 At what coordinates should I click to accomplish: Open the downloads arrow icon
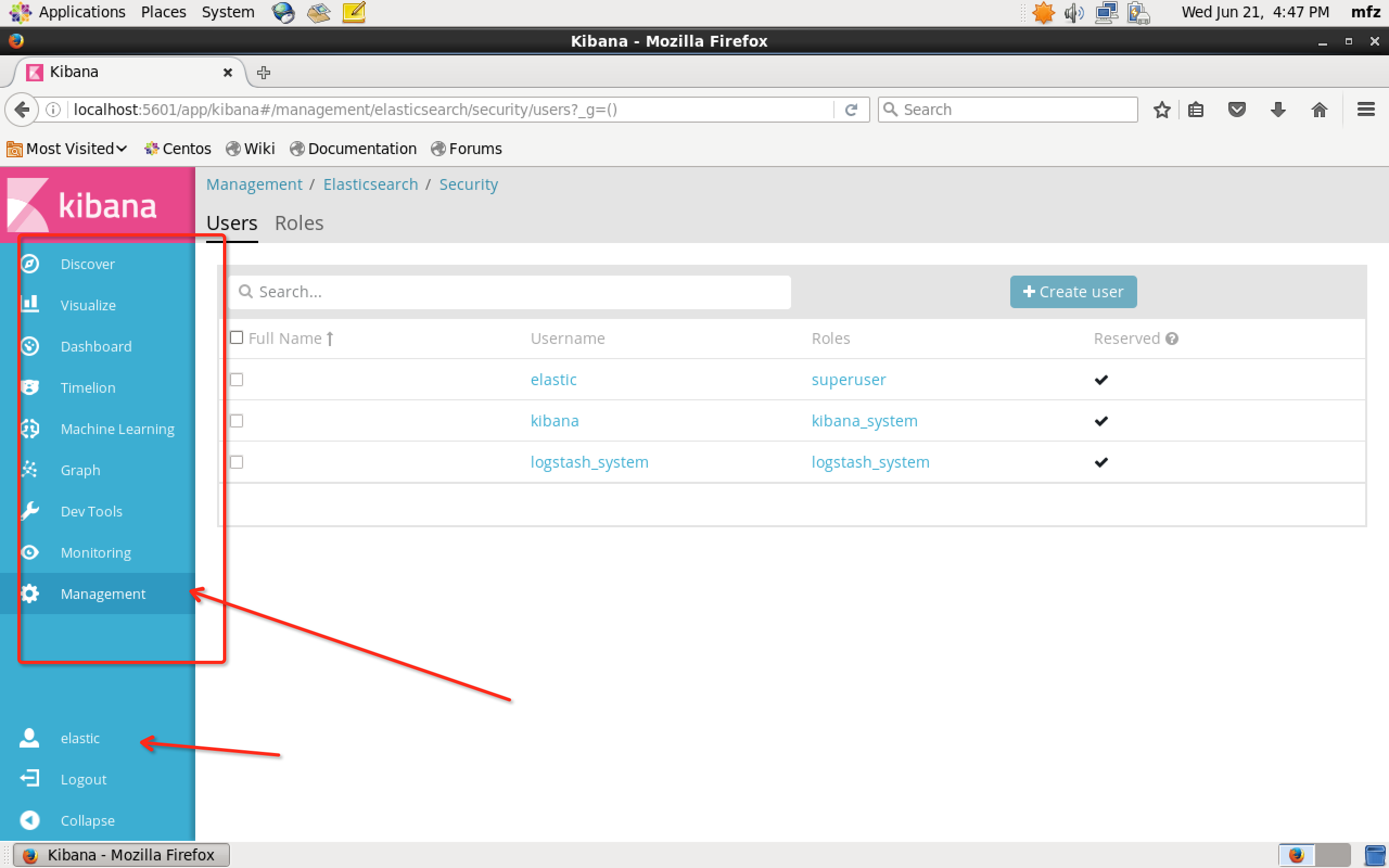pyautogui.click(x=1278, y=109)
